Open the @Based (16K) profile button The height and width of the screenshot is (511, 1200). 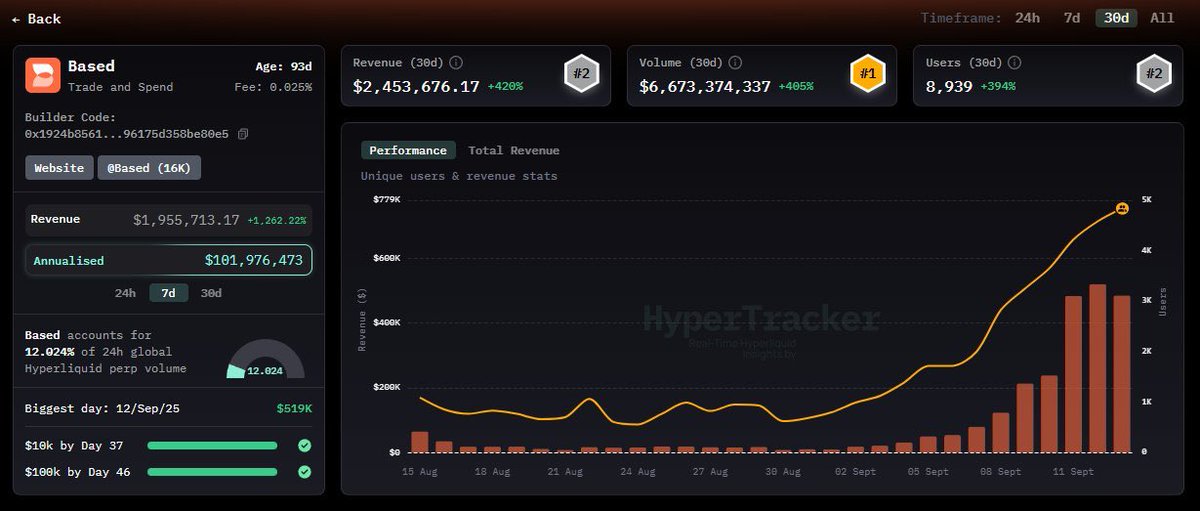pos(149,168)
